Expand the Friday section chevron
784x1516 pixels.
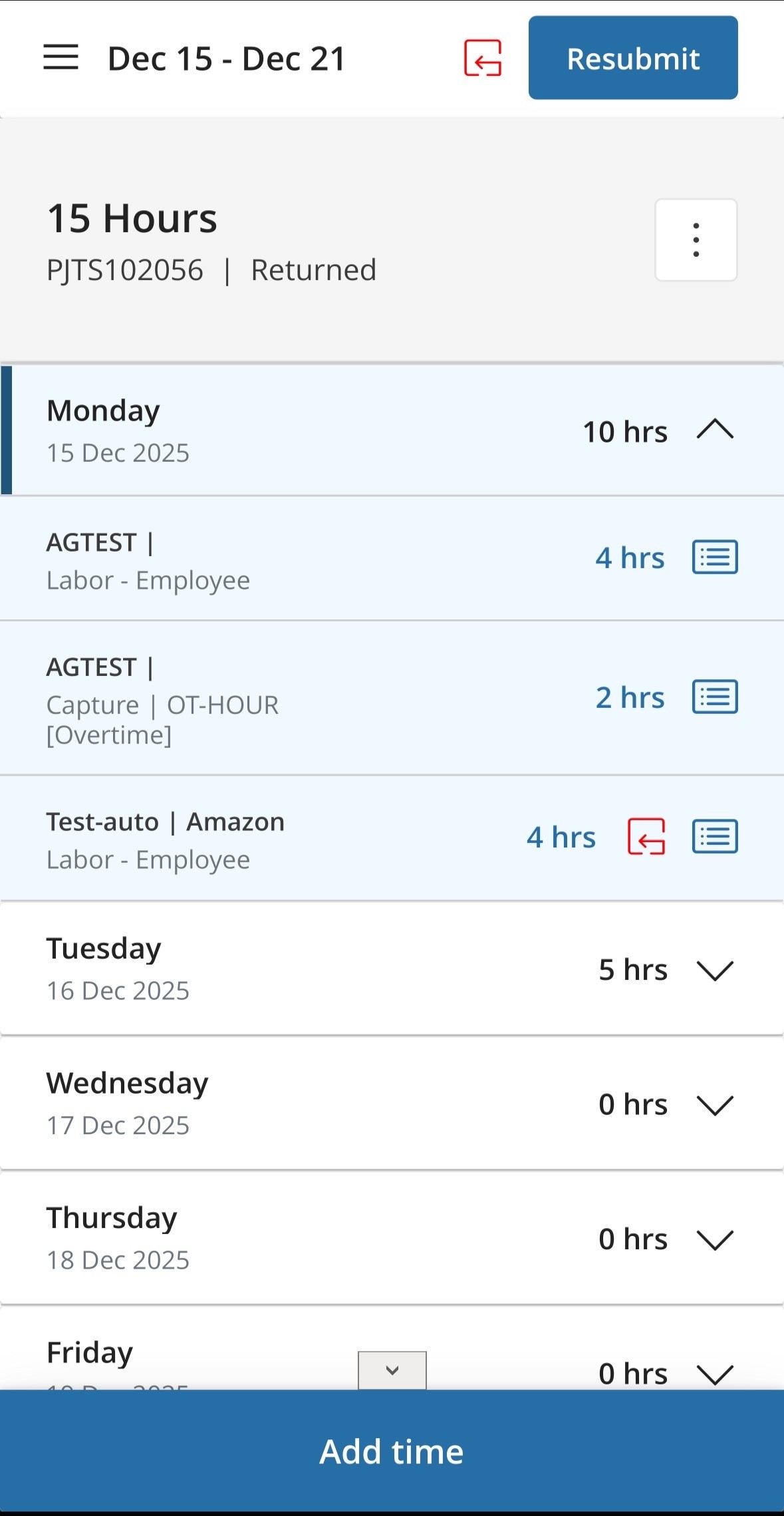(715, 1373)
